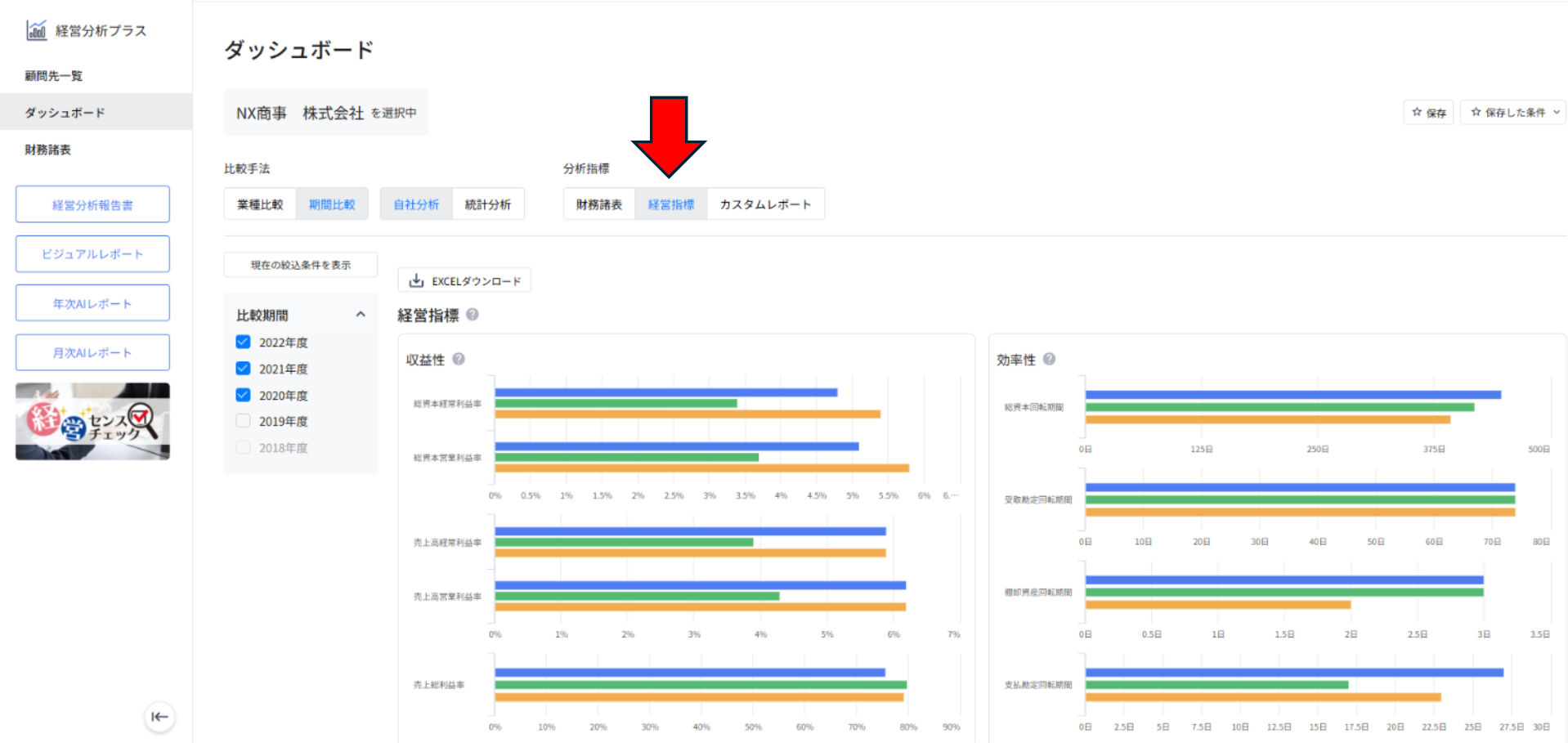Uncheck the 2022年度 checkbox
Viewport: 1568px width, 743px height.
coord(243,342)
